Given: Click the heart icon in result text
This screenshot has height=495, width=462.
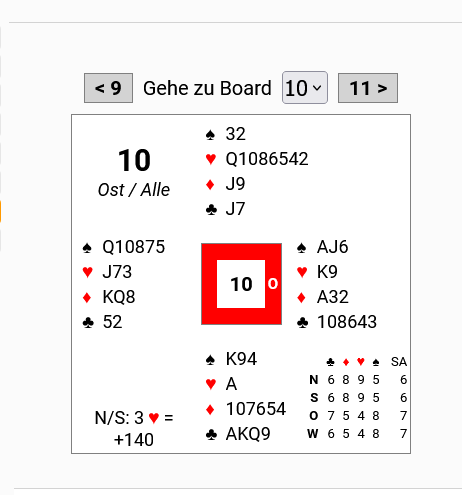Looking at the screenshot, I should click(154, 418).
